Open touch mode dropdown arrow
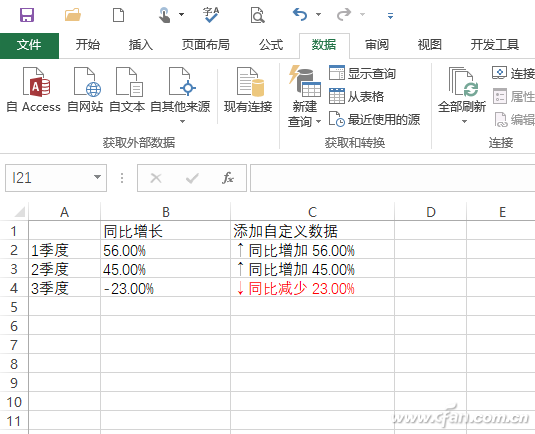 coord(182,14)
